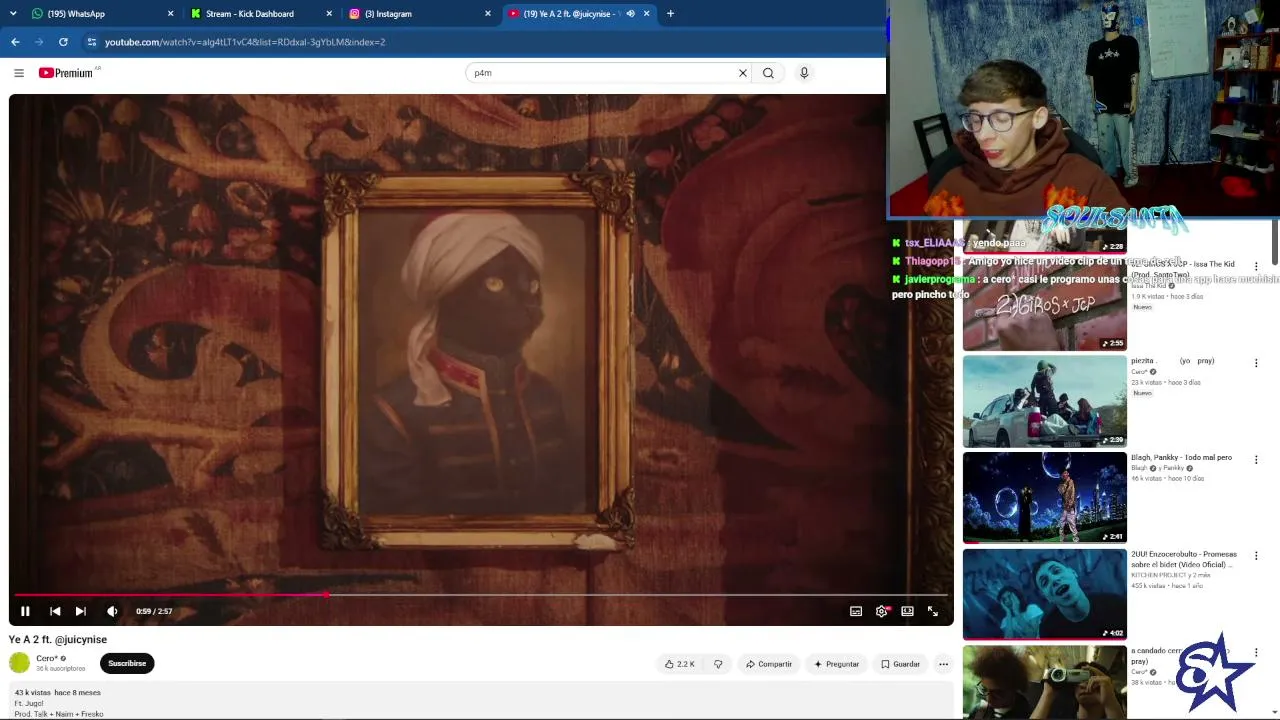The height and width of the screenshot is (720, 1280).
Task: Open the player settings gear
Action: coord(881,611)
